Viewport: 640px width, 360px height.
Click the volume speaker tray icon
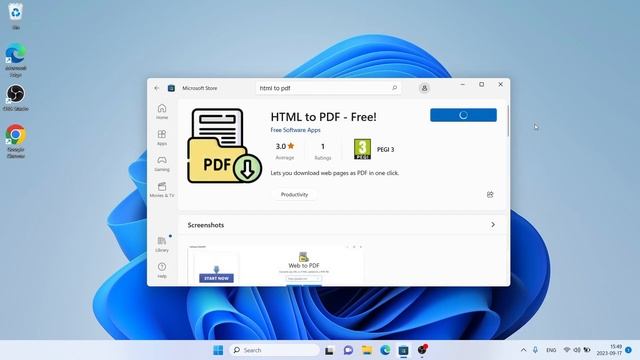tap(577, 350)
